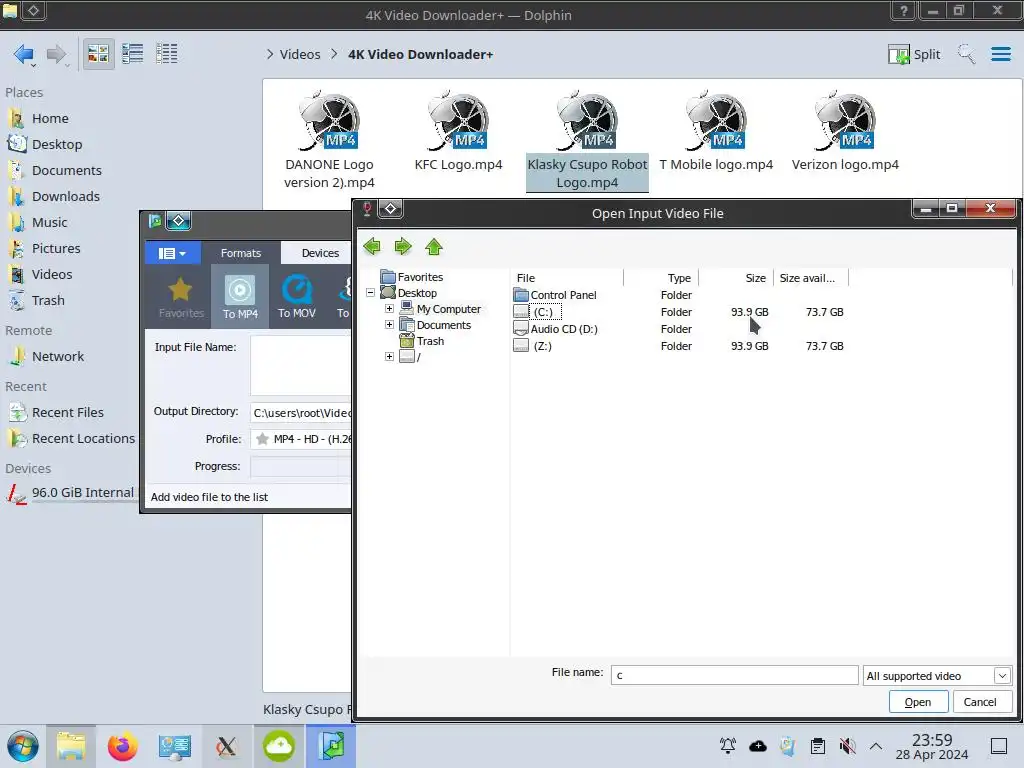The image size is (1024, 768).
Task: Go back in Open dialog green arrow
Action: 372,247
